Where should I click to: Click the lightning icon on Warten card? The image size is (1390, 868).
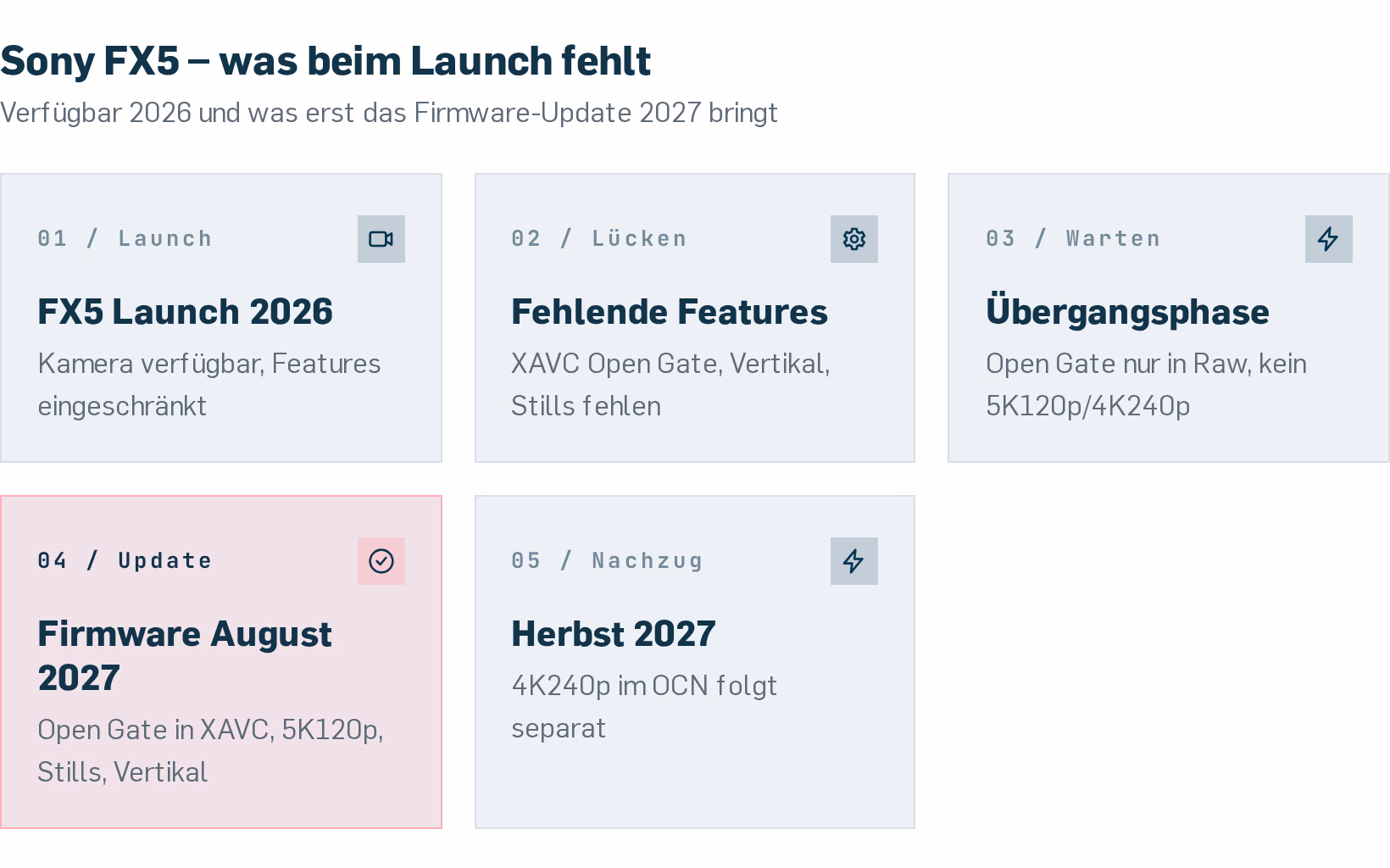(1329, 239)
